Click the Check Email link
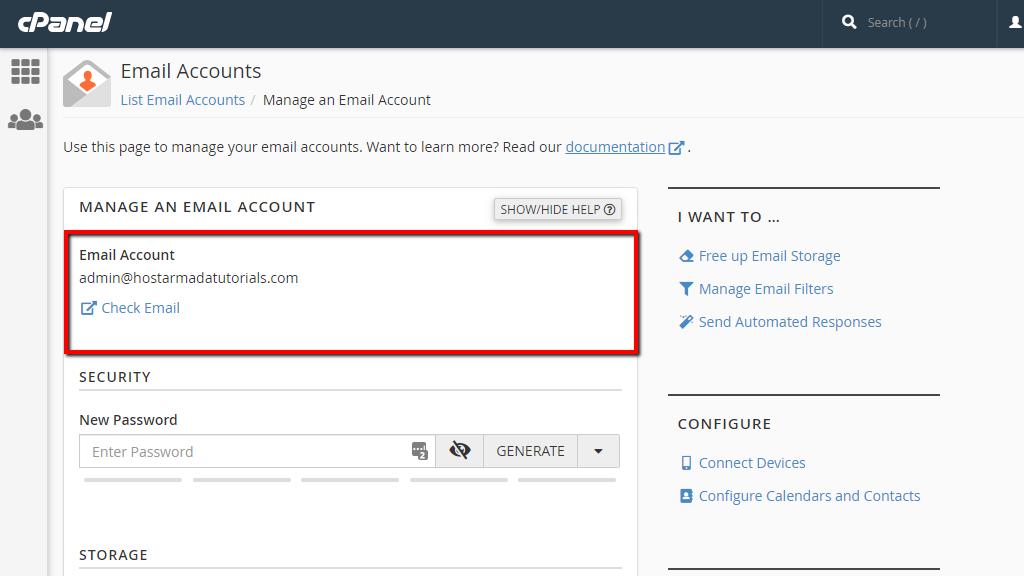 point(140,308)
